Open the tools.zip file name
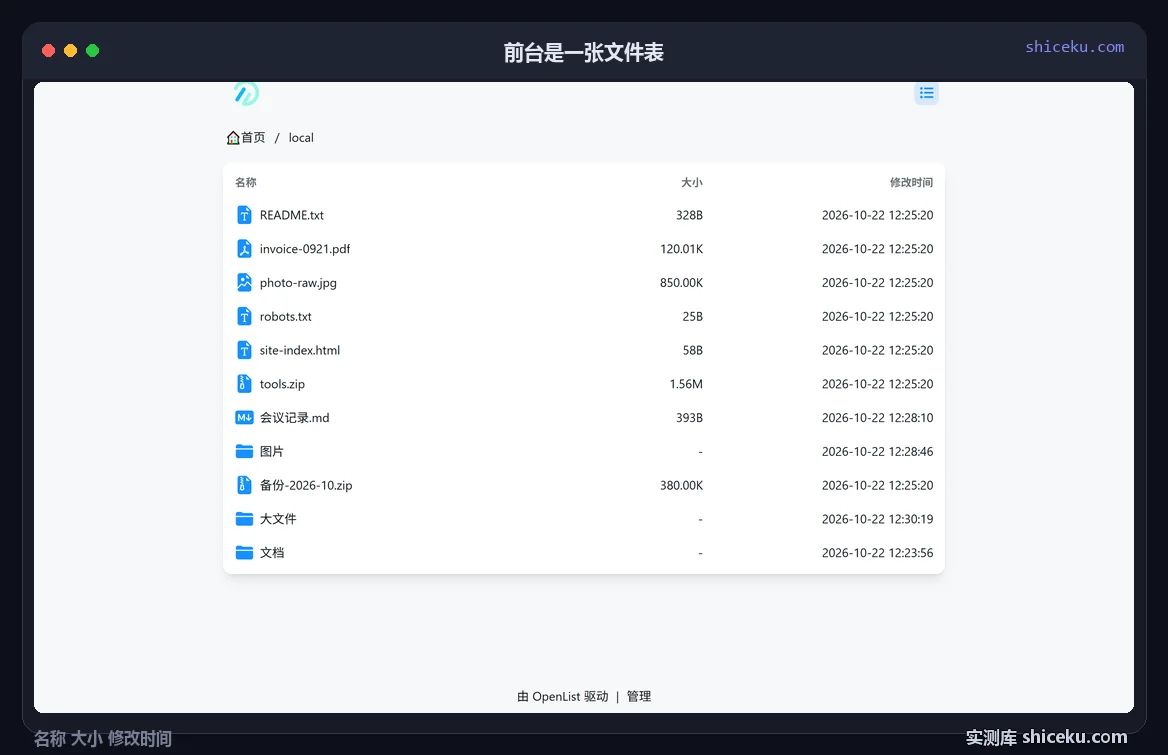 tap(282, 384)
